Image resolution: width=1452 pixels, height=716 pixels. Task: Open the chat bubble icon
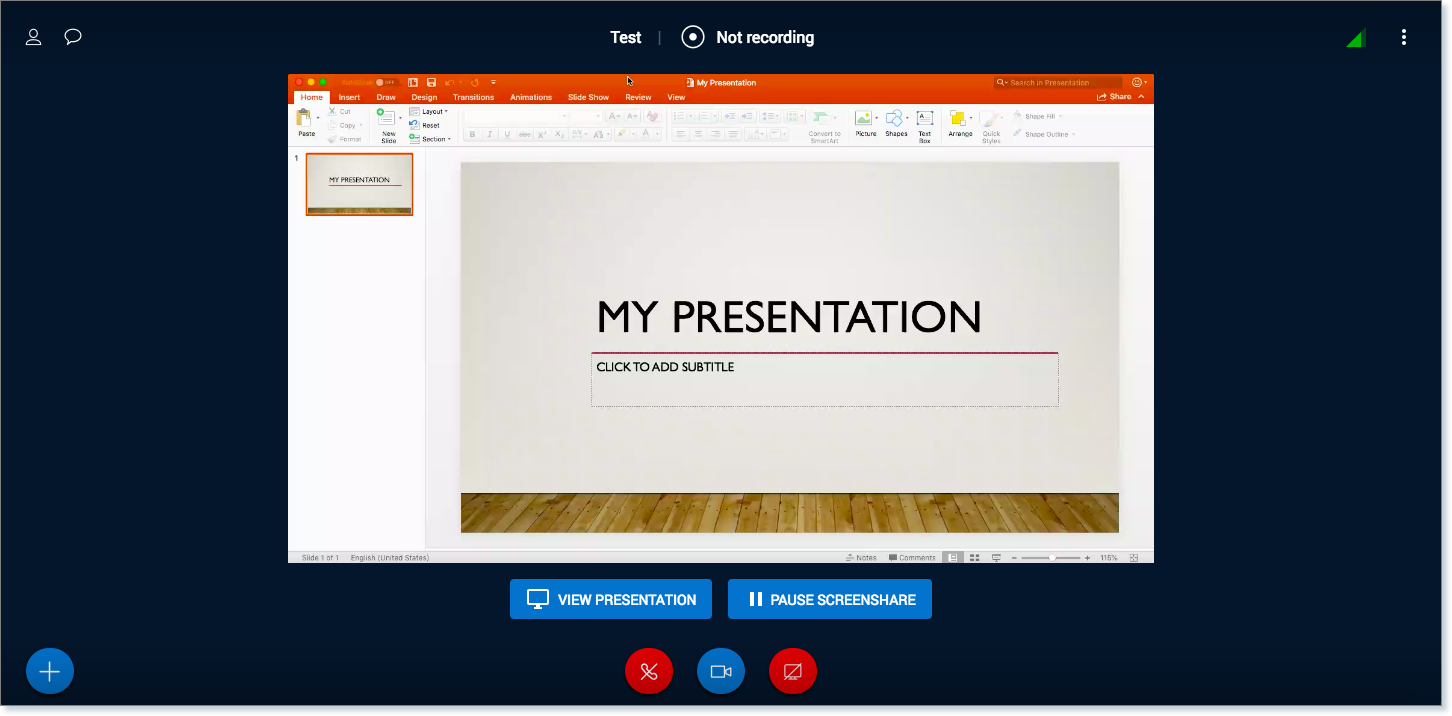pos(73,37)
